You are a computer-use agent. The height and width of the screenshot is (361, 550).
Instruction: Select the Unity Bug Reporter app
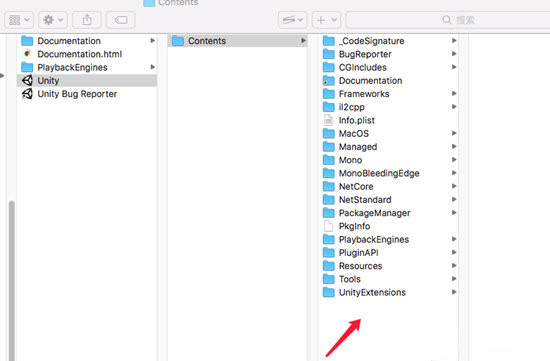click(69, 94)
